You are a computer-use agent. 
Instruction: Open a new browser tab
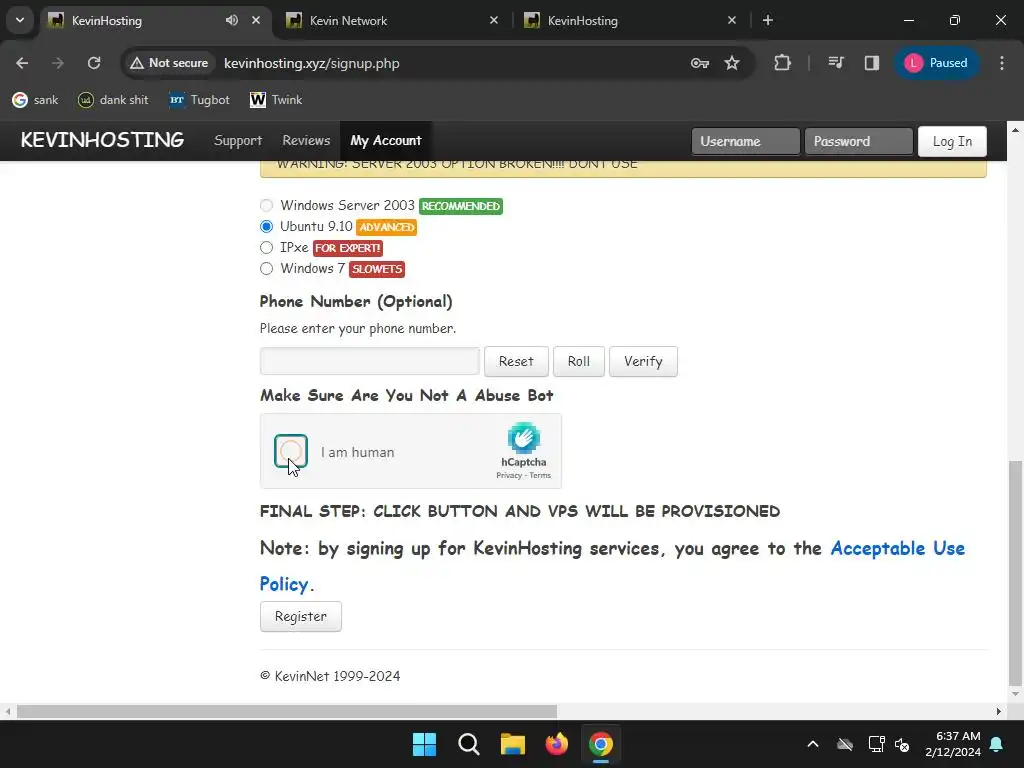coord(768,20)
